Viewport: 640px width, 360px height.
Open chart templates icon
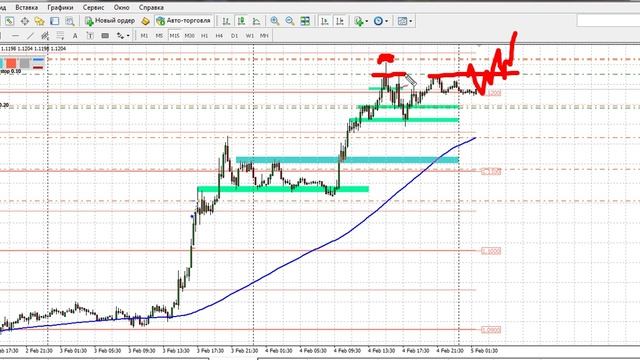pyautogui.click(x=402, y=21)
